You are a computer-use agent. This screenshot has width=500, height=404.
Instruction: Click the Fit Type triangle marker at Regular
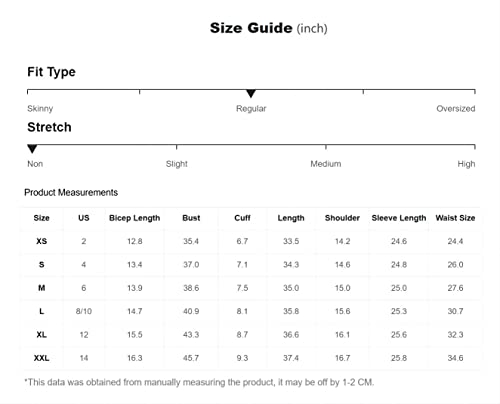click(x=251, y=94)
